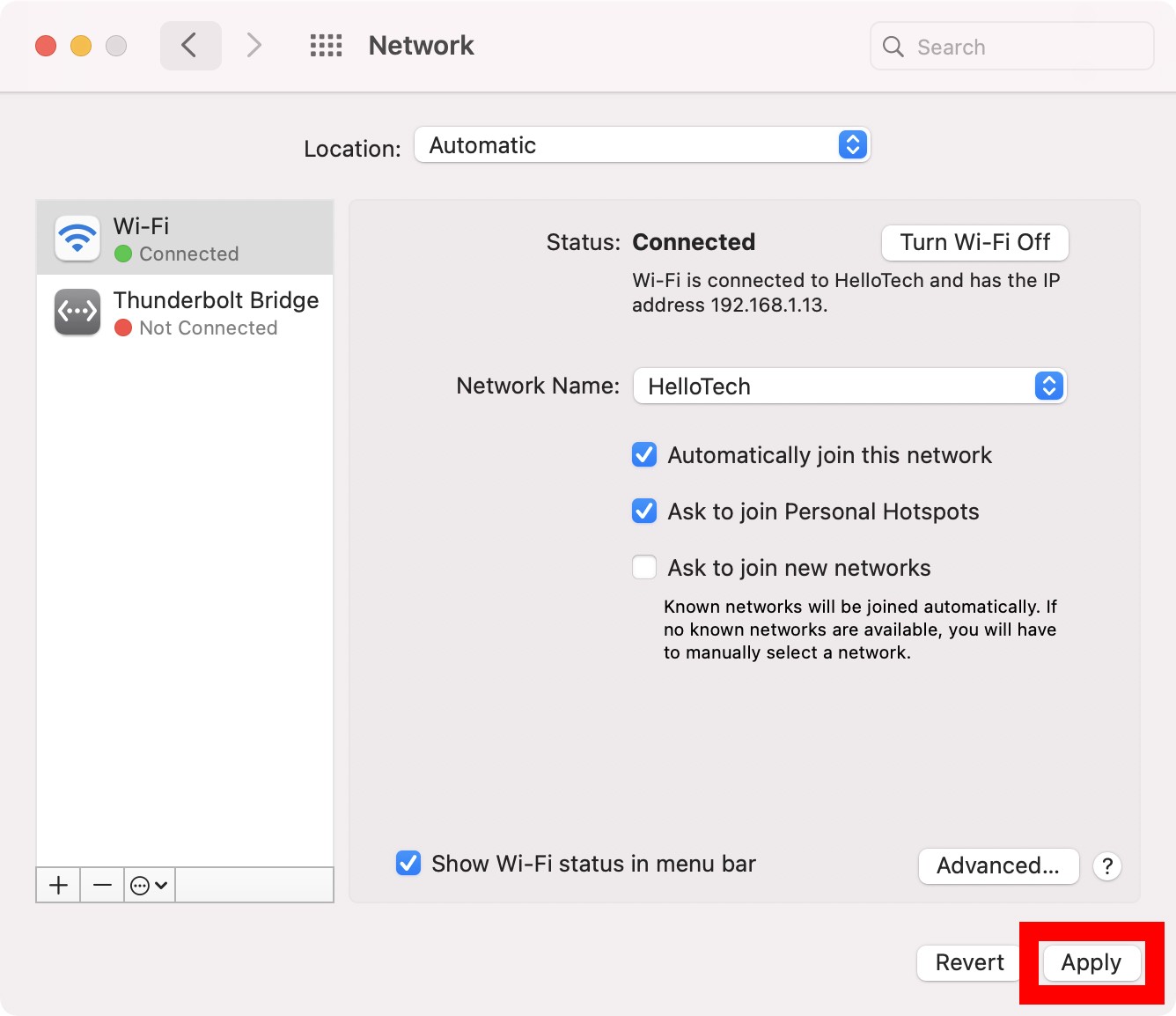Click the 'Not Connected' status under Thunderbolt Bridge
The image size is (1176, 1016).
(x=209, y=328)
